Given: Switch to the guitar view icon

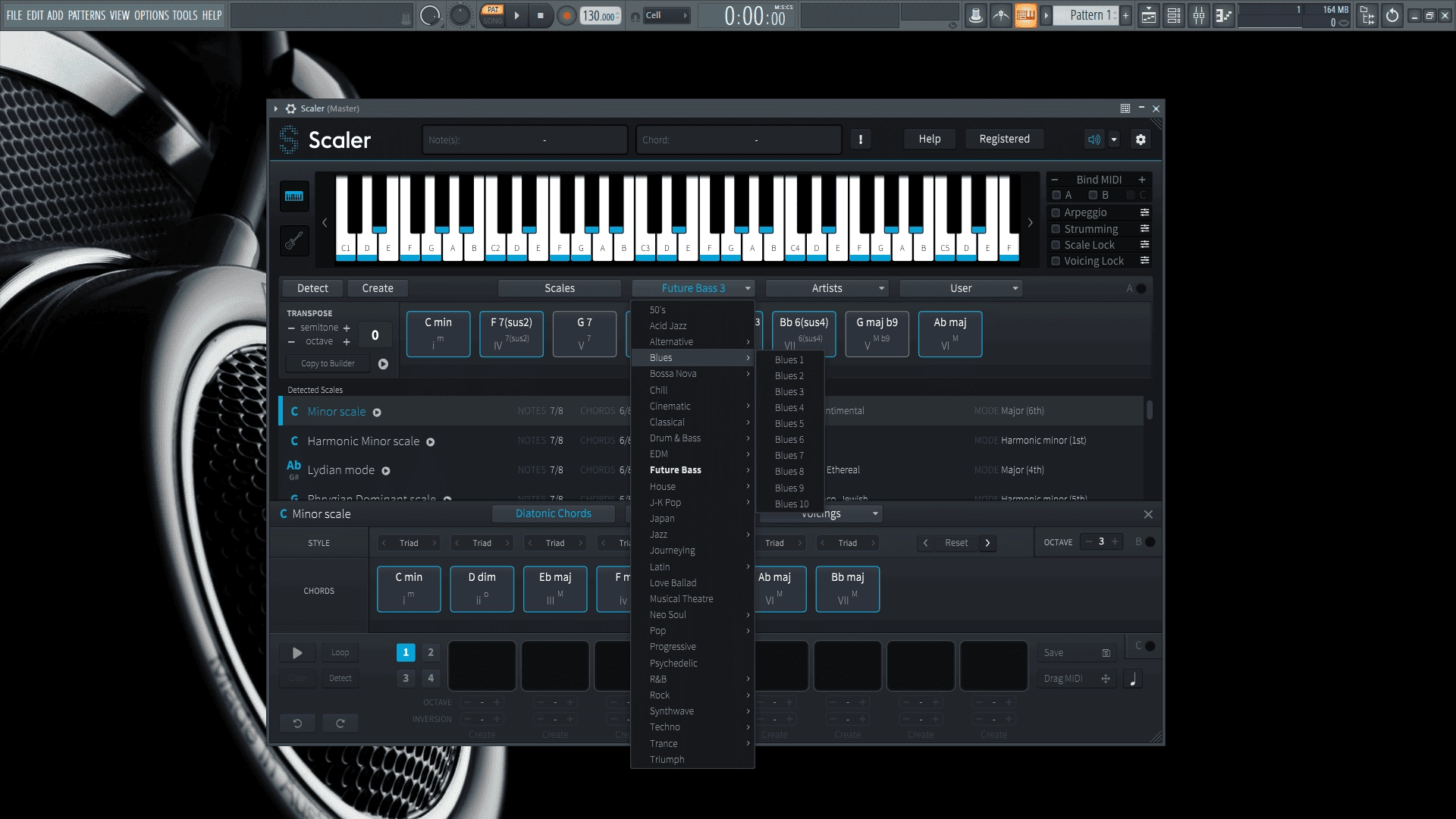Looking at the screenshot, I should pyautogui.click(x=294, y=242).
